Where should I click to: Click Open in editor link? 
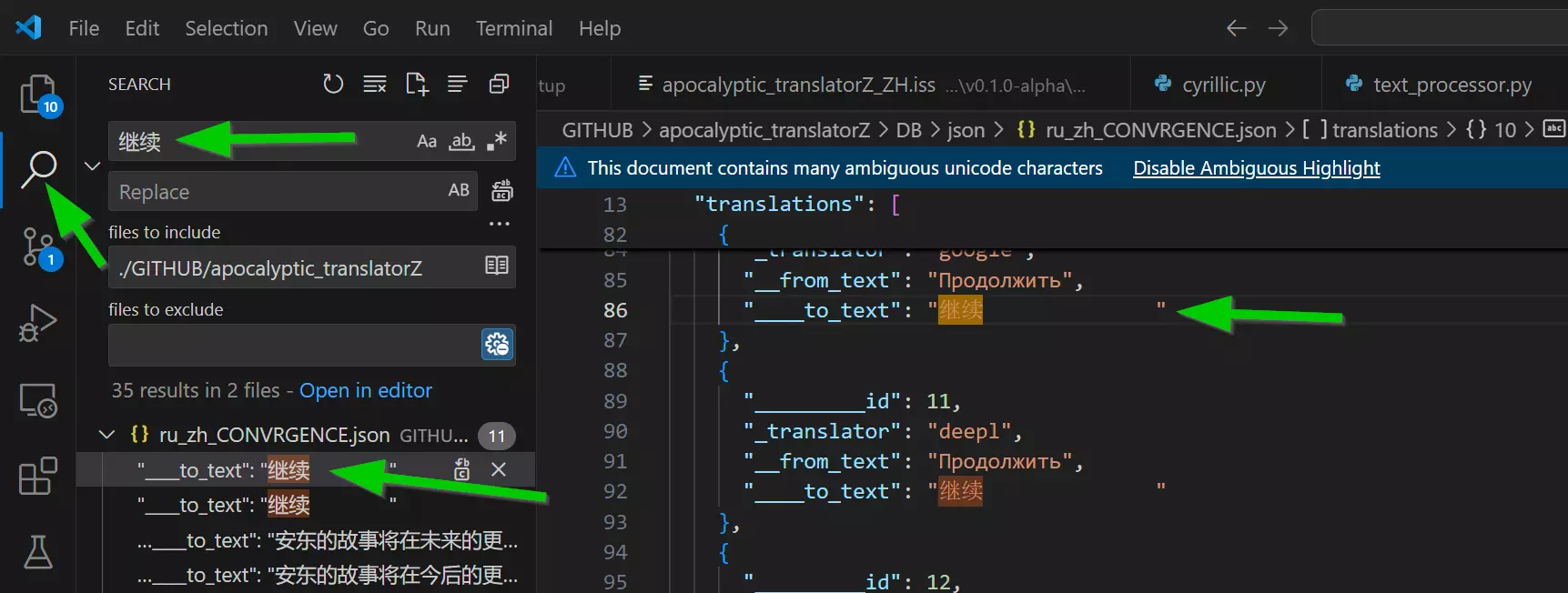[366, 390]
